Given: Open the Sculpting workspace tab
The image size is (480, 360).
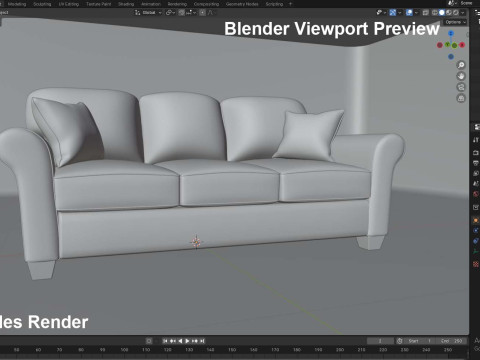Looking at the screenshot, I should (42, 4).
